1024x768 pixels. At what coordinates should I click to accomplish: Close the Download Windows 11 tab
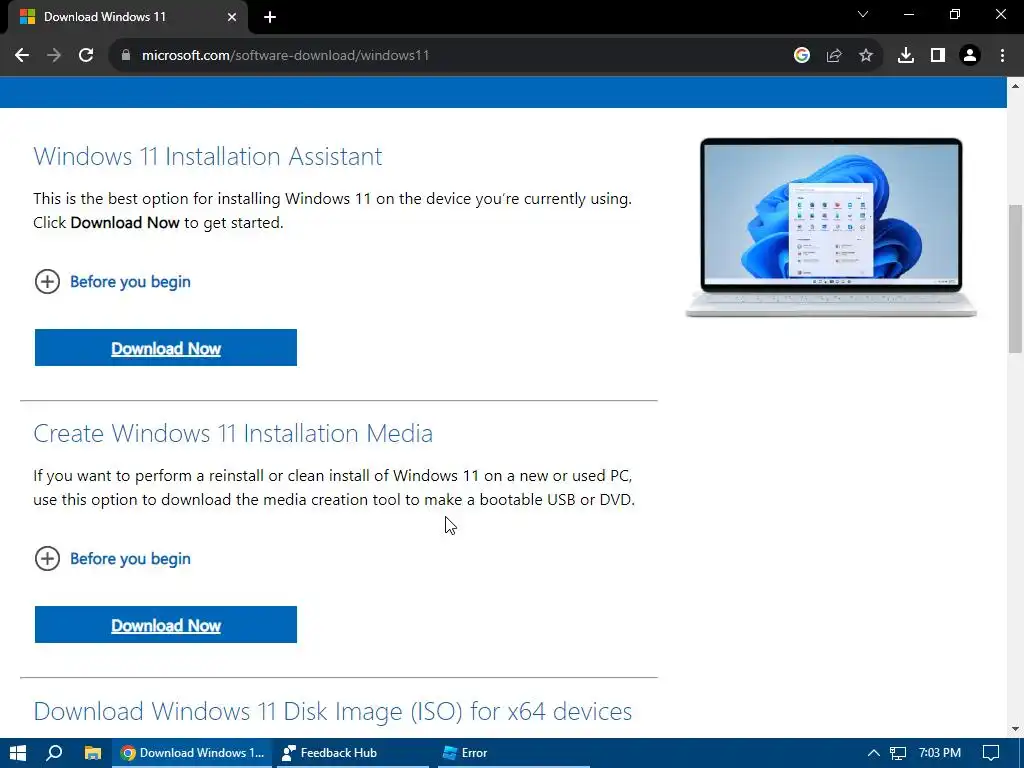coord(232,17)
